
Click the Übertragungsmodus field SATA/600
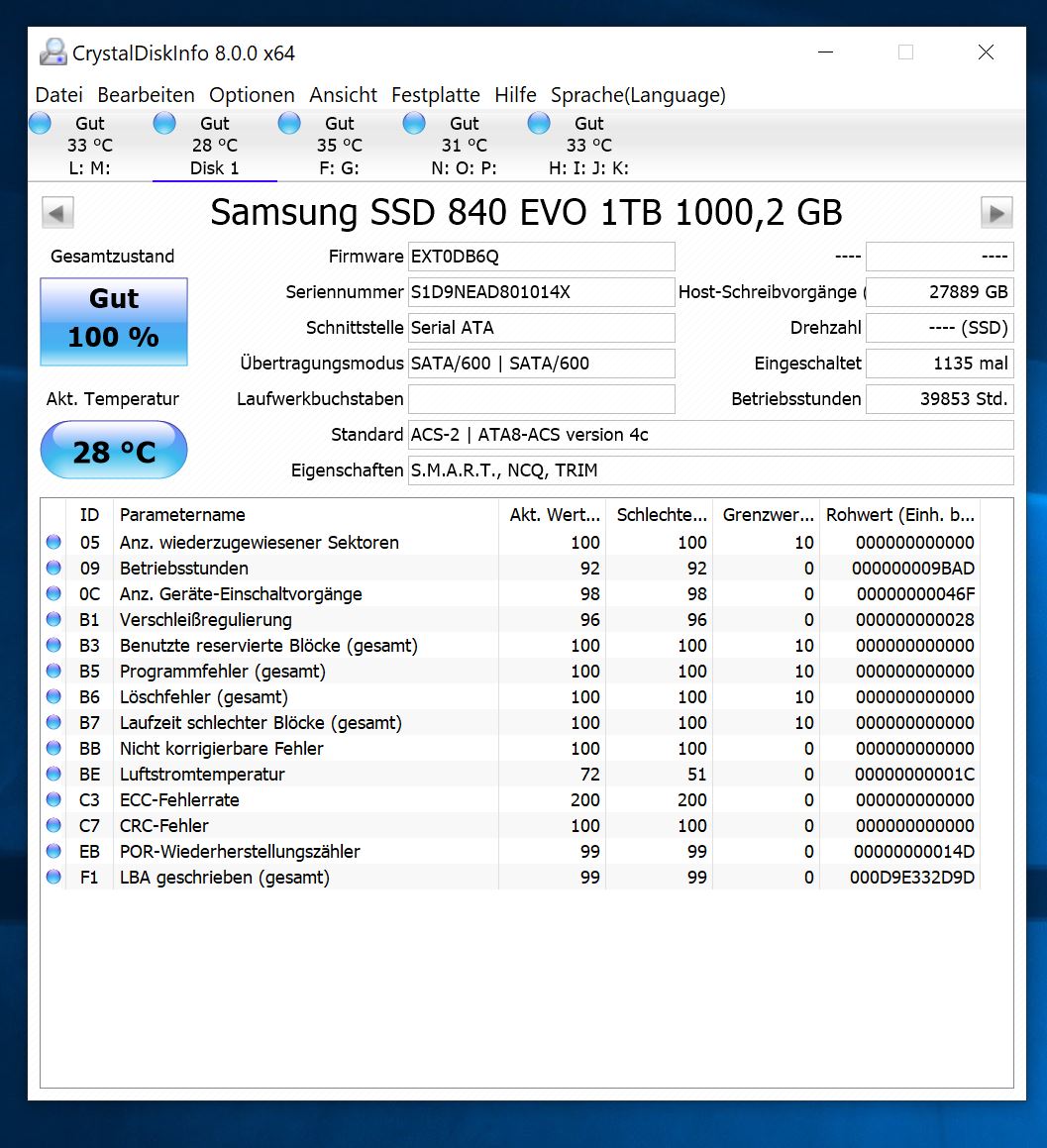pos(541,364)
